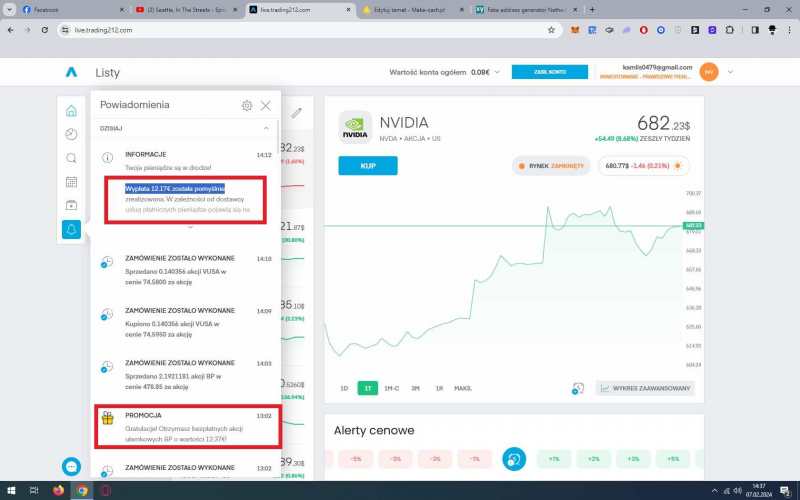The width and height of the screenshot is (800, 500).
Task: Expand the withdrawal info notification text
Action: (x=190, y=227)
